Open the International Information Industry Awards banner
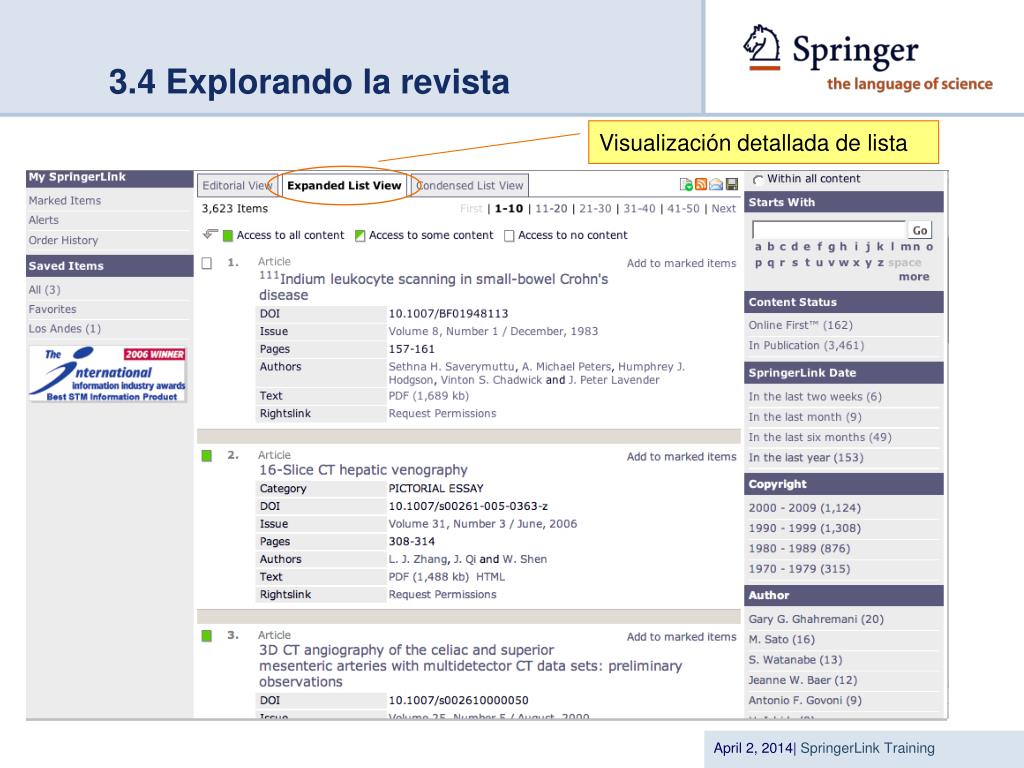The image size is (1024, 768). click(x=108, y=374)
